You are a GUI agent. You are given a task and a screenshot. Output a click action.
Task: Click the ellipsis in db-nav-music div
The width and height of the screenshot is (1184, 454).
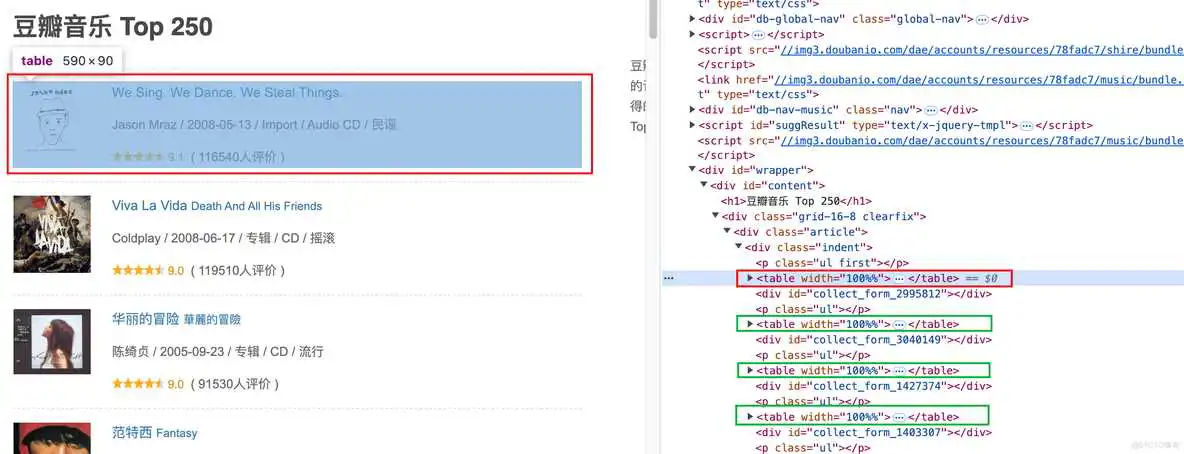(930, 110)
